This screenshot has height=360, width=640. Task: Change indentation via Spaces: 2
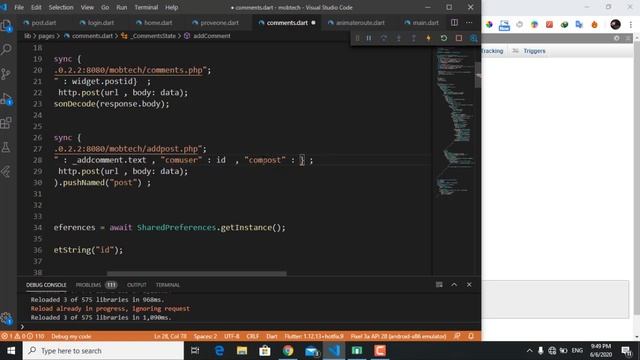(205, 336)
